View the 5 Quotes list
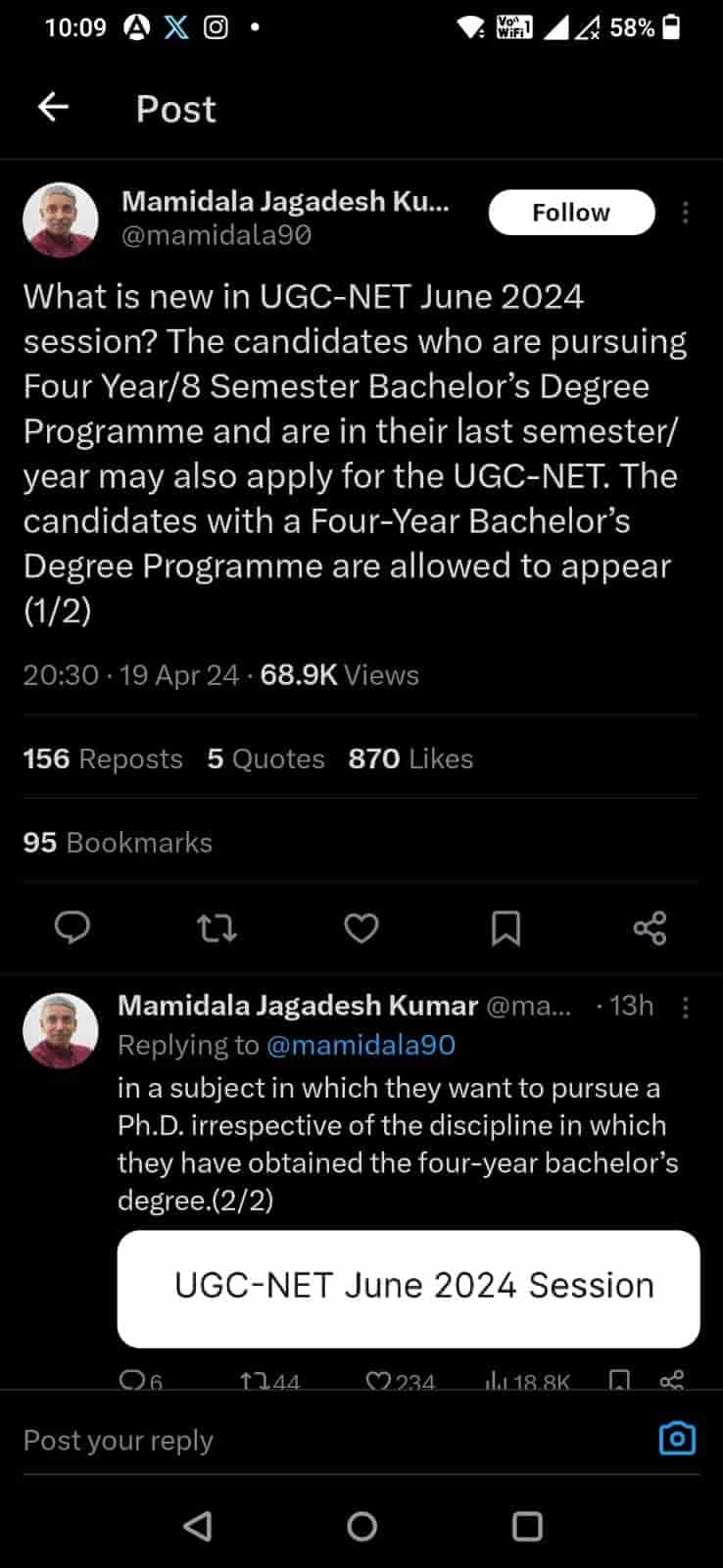The width and height of the screenshot is (723, 1568). 265,759
